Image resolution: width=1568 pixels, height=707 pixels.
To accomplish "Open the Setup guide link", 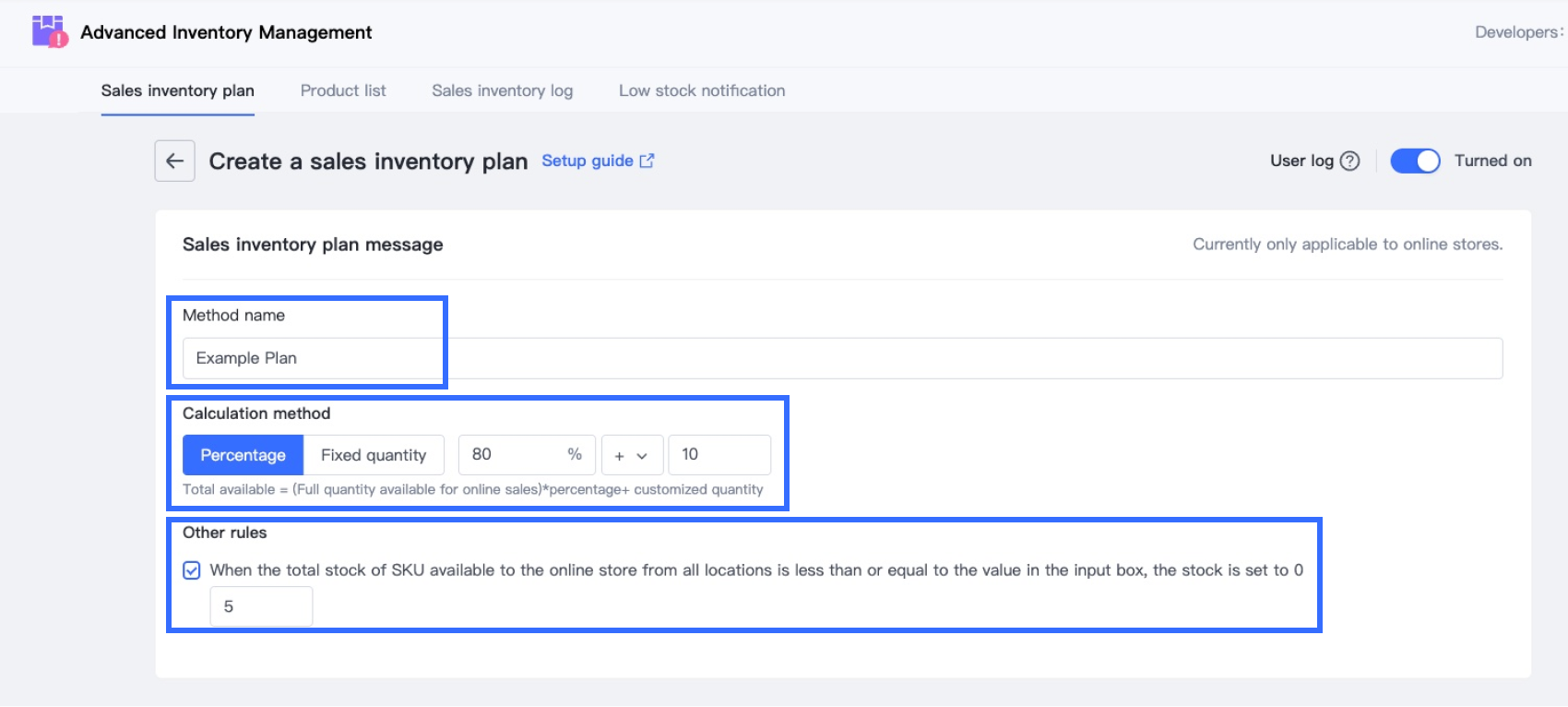I will pos(587,161).
